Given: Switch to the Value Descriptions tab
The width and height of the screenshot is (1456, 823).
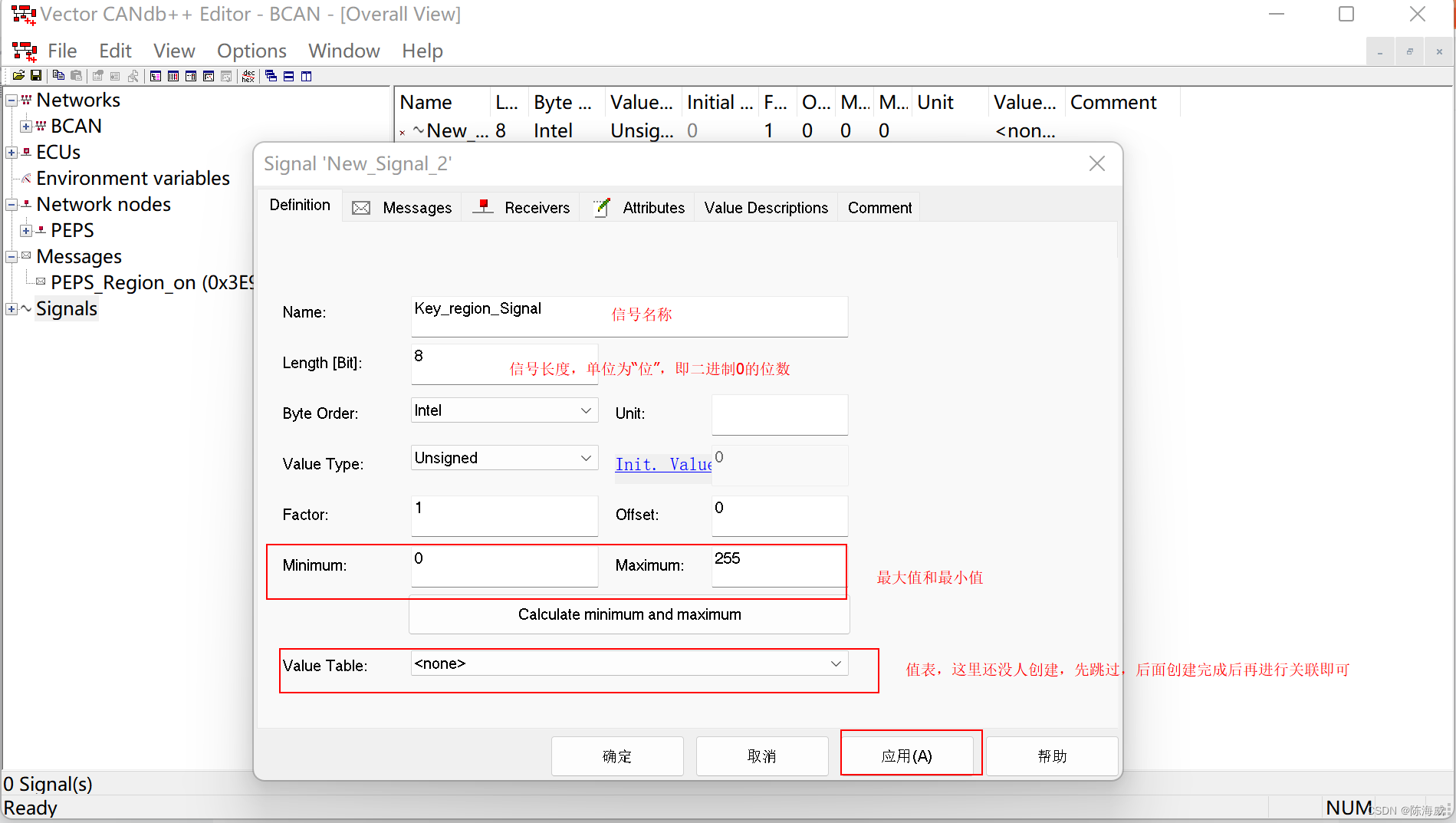Looking at the screenshot, I should (x=764, y=207).
